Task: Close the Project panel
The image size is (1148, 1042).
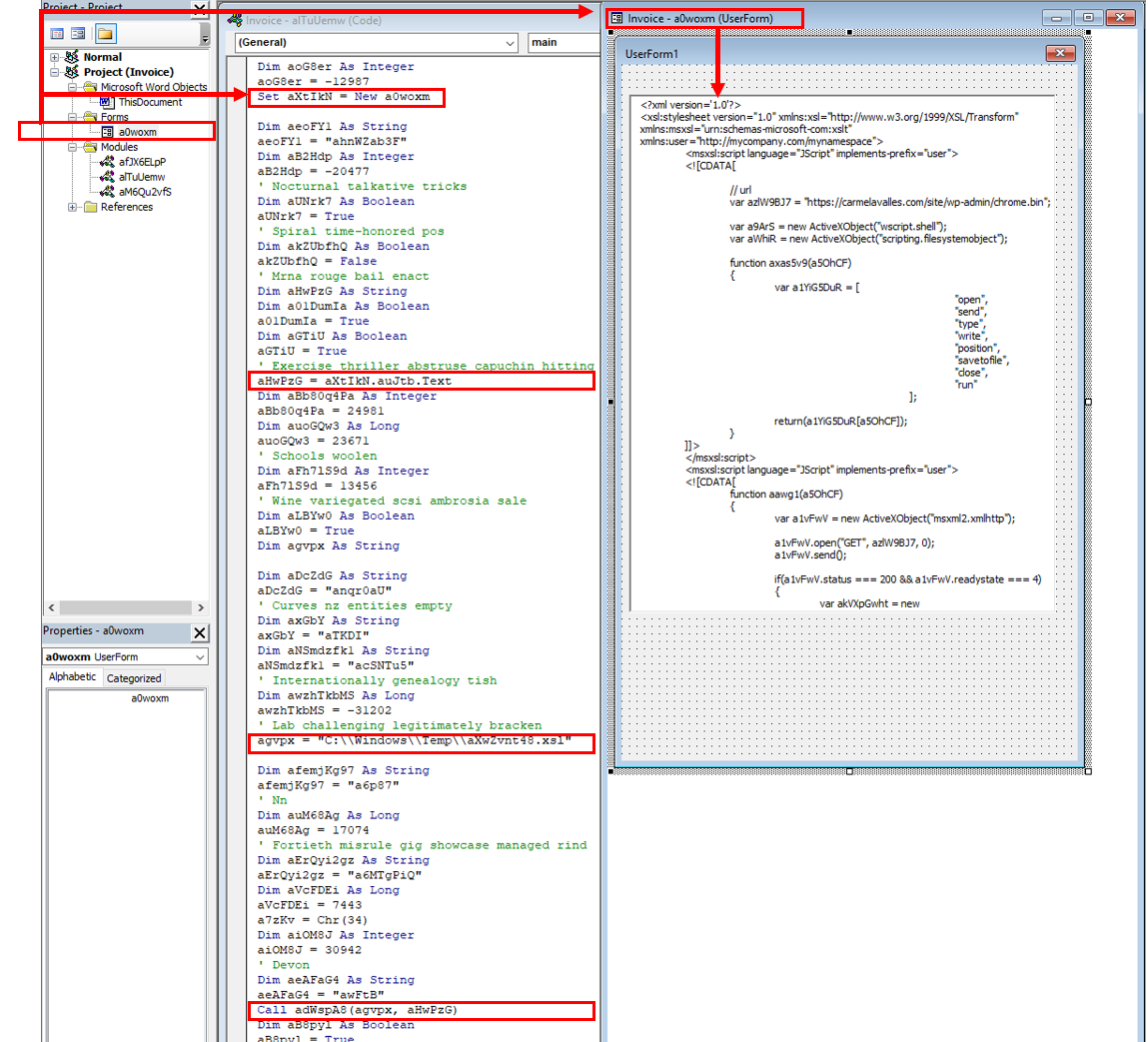Action: click(x=199, y=8)
